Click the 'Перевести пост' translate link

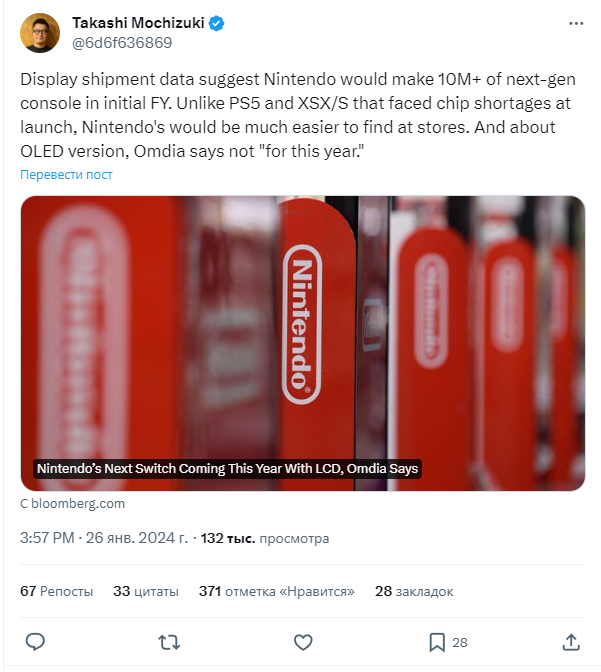tap(66, 174)
